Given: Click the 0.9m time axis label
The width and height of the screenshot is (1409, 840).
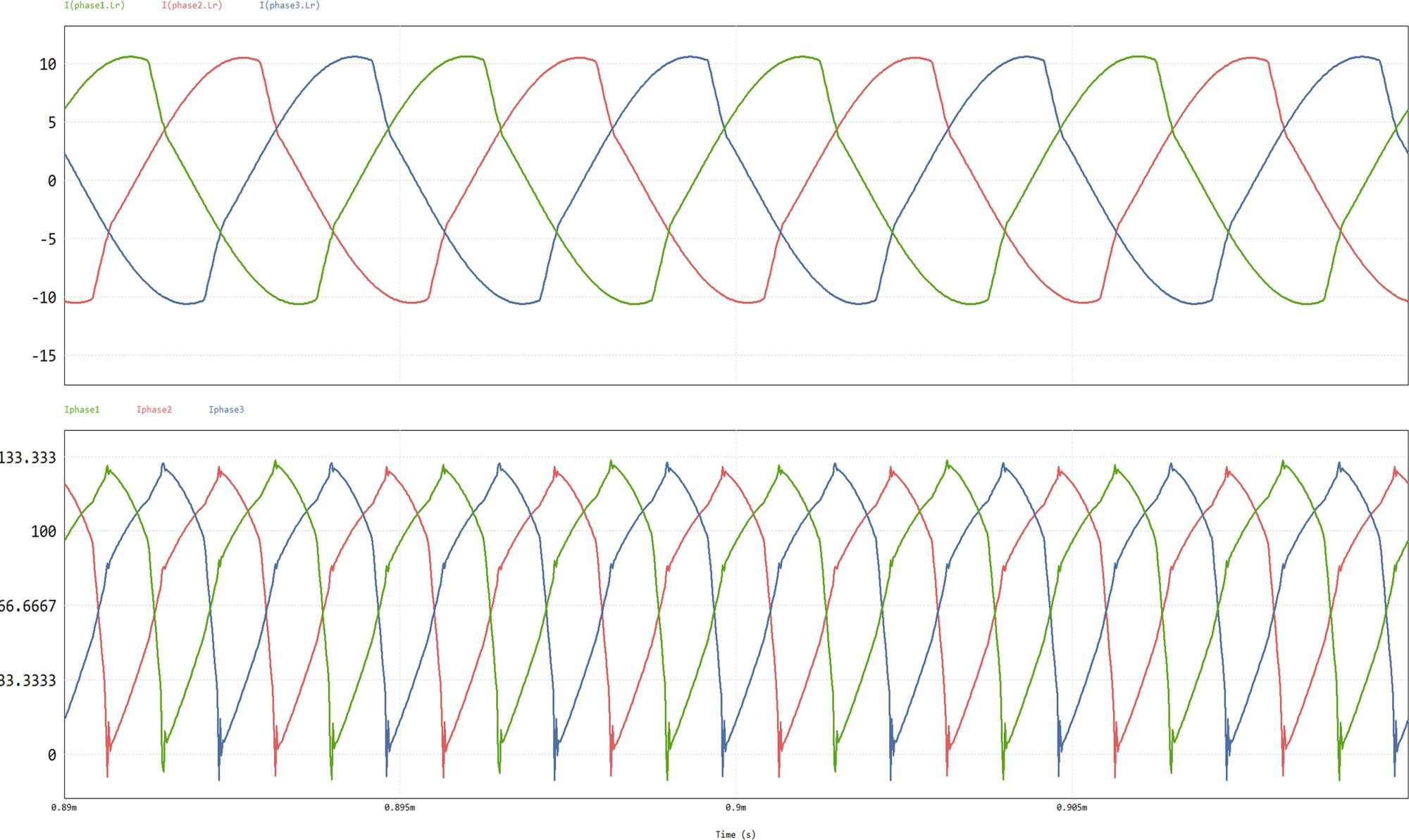Looking at the screenshot, I should (x=735, y=808).
